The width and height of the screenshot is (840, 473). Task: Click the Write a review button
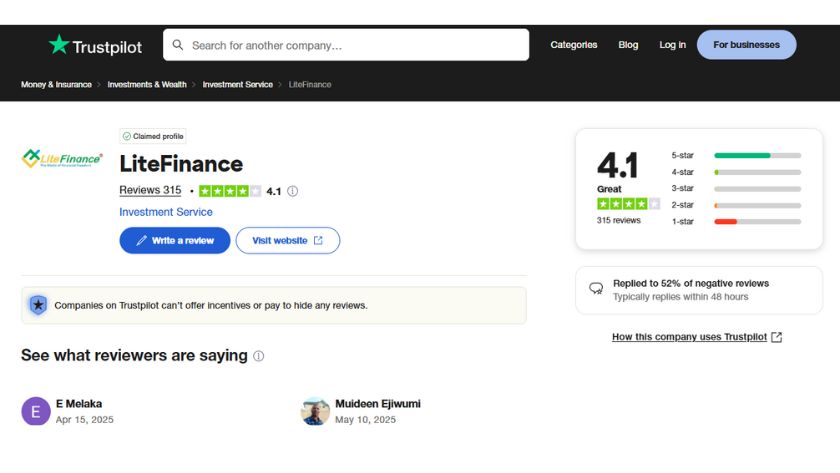175,241
